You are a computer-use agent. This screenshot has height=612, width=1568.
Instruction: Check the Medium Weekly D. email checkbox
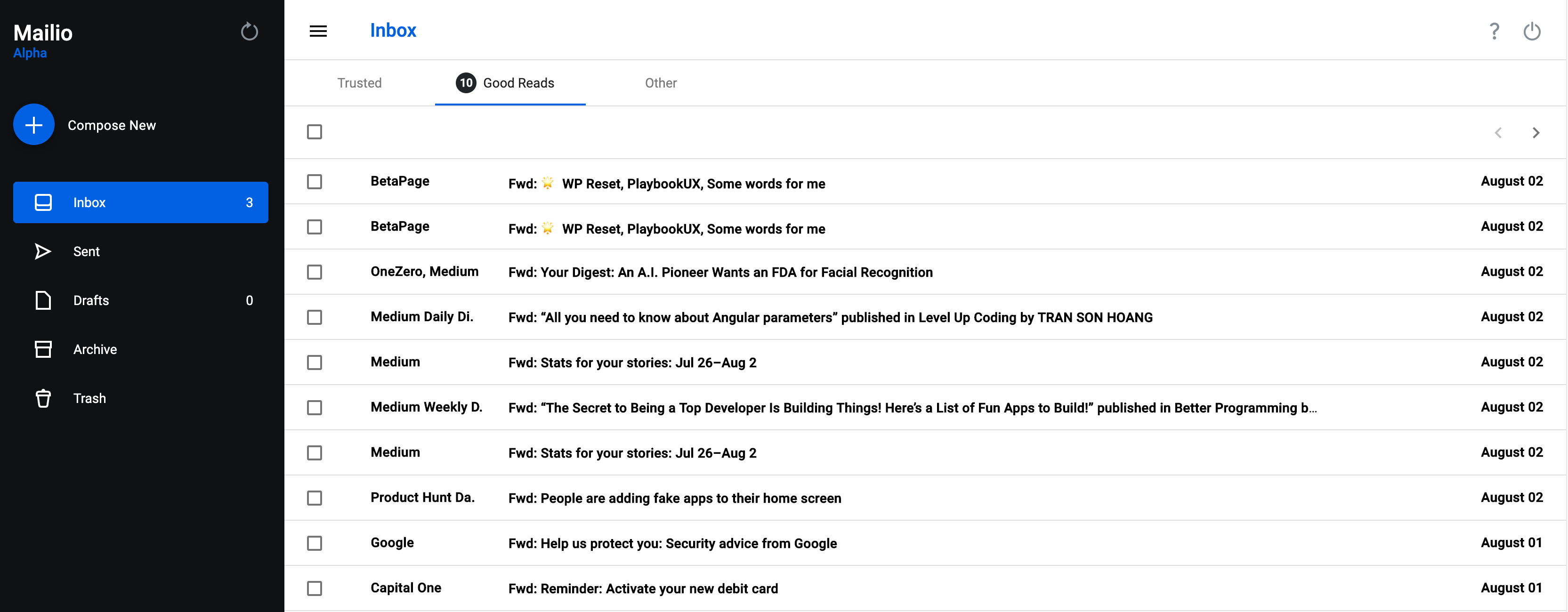point(314,408)
